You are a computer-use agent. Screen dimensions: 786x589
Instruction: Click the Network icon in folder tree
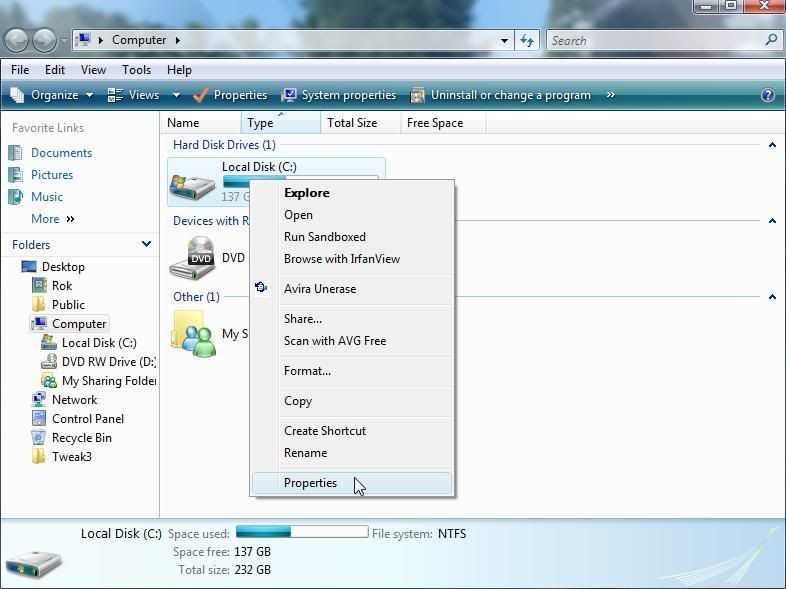(x=39, y=400)
